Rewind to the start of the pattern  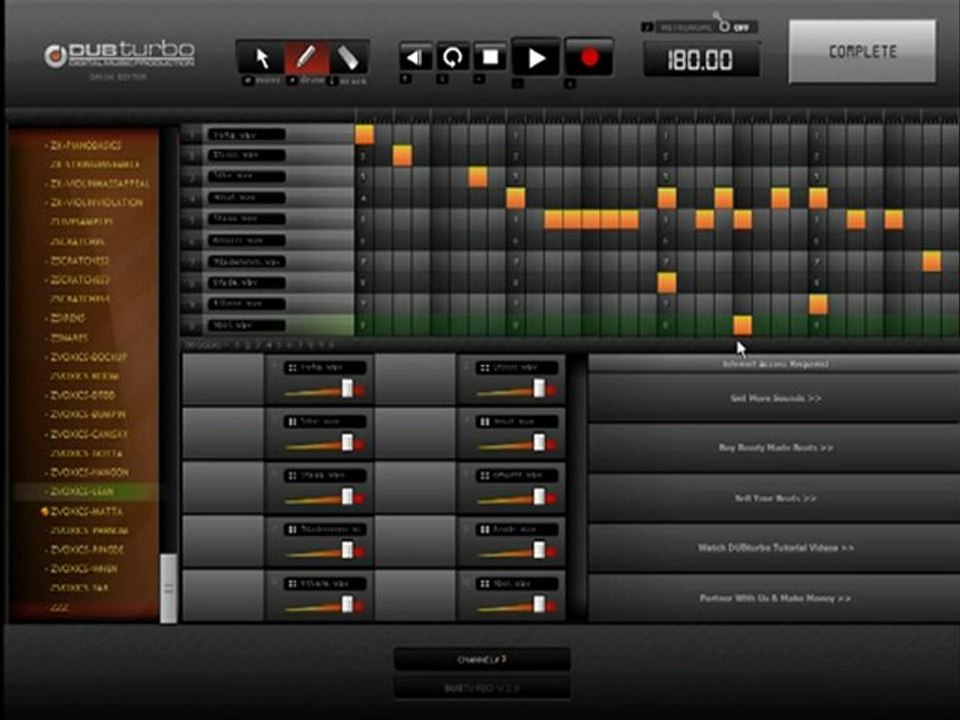coord(415,58)
